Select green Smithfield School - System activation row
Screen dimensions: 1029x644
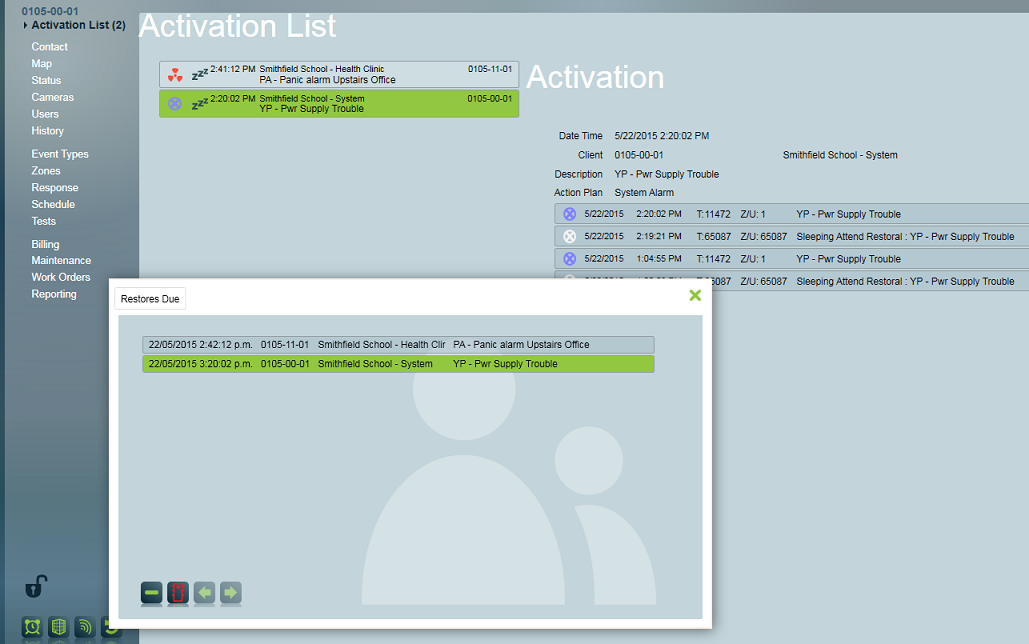pos(339,104)
